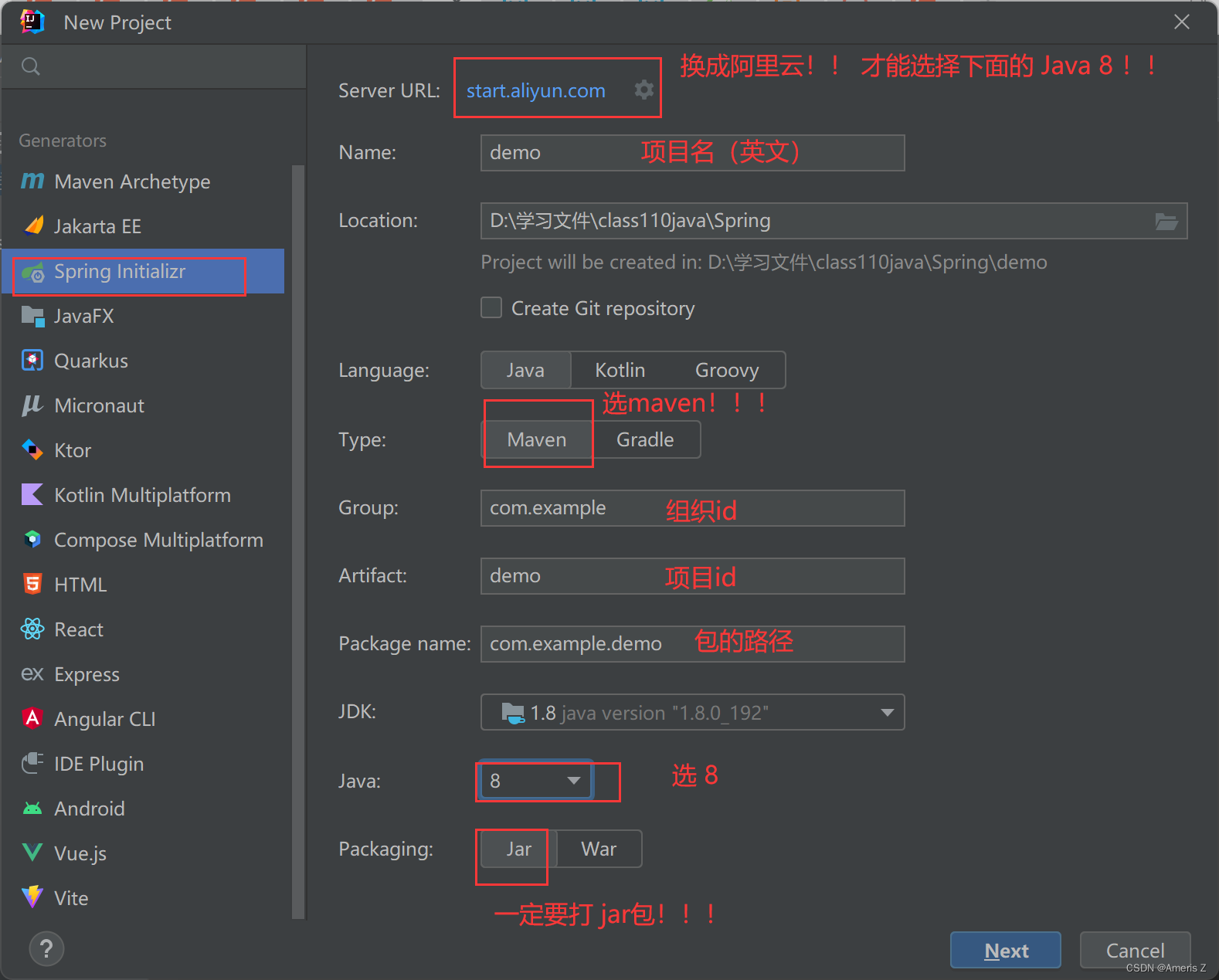Select Kotlin Multiplatform generator
This screenshot has height=980, width=1219.
tap(143, 495)
